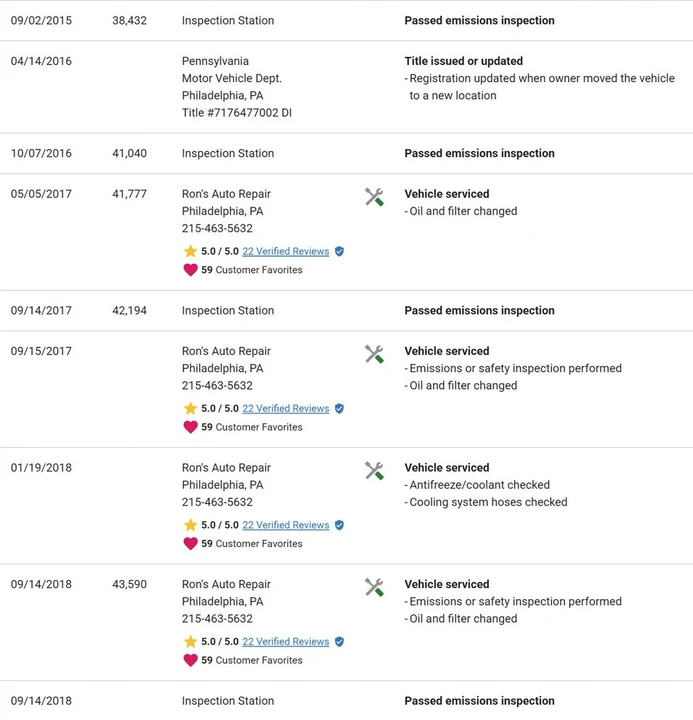Click the Title #7176477002 DI text
Image resolution: width=693 pixels, height=720 pixels.
point(237,113)
